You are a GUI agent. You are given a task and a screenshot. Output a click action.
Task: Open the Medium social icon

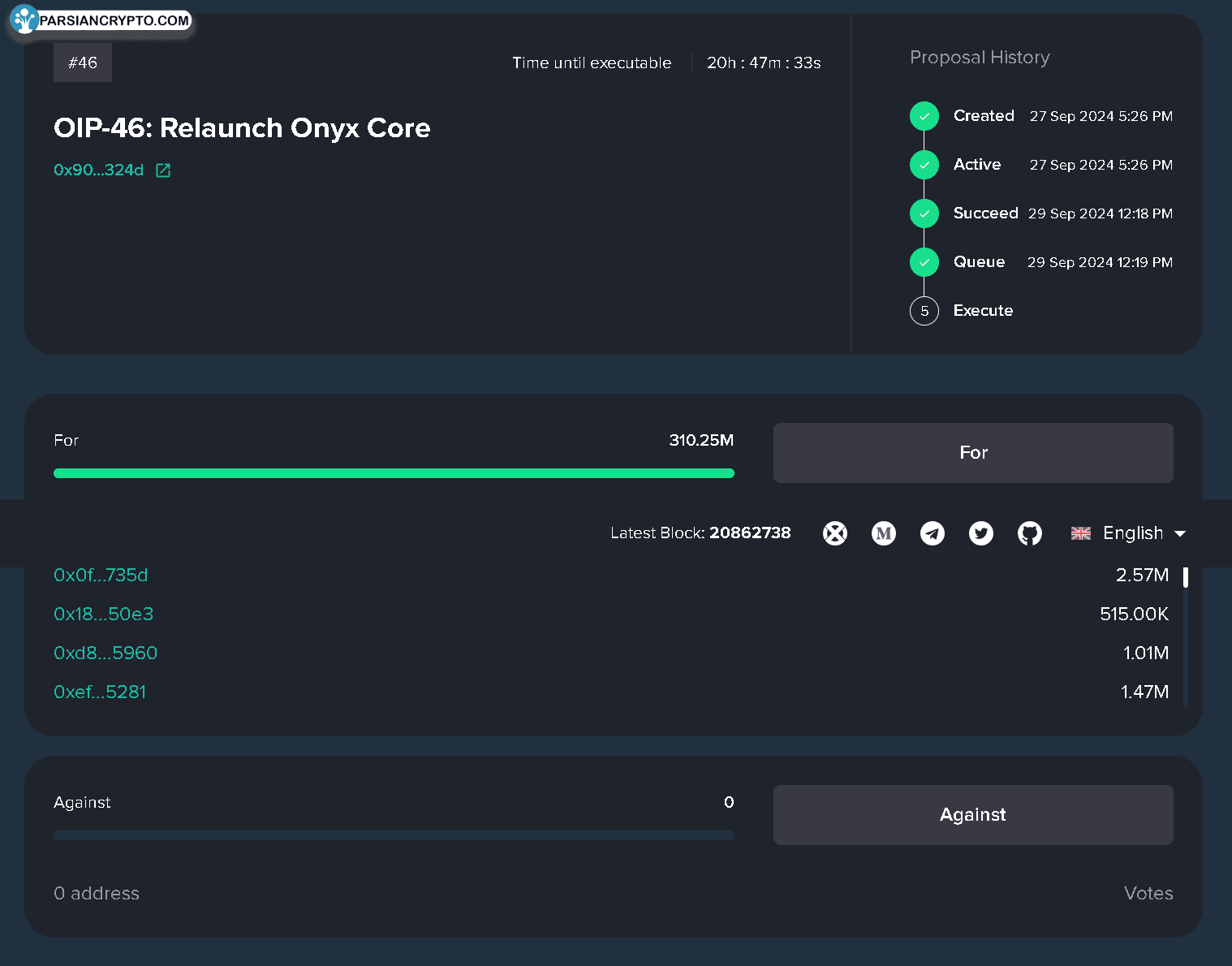[884, 533]
